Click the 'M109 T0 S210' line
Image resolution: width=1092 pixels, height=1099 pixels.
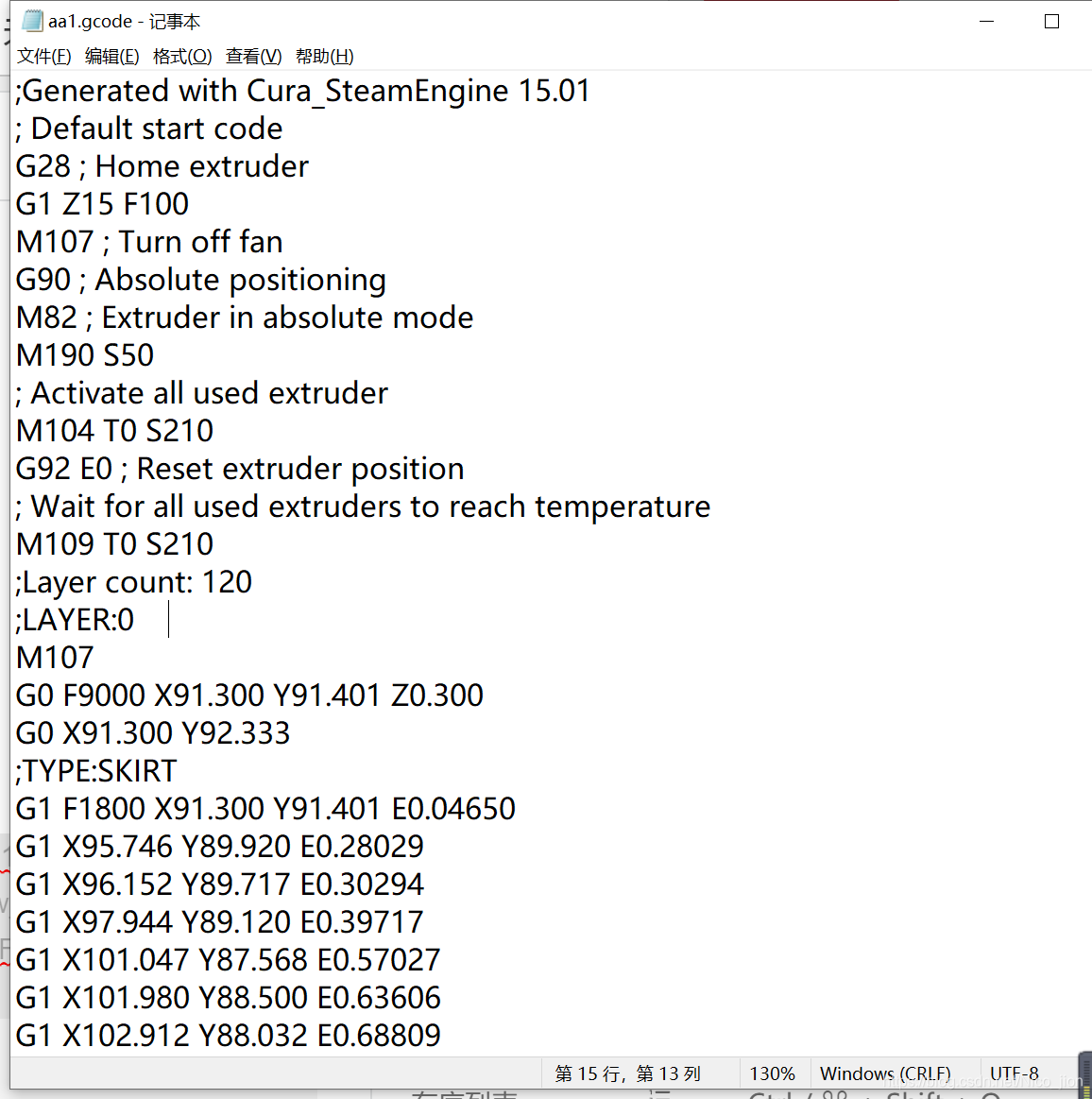(x=114, y=544)
